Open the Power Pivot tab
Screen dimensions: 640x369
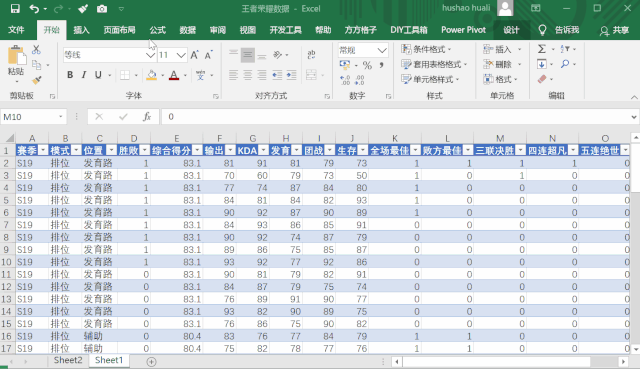point(463,30)
